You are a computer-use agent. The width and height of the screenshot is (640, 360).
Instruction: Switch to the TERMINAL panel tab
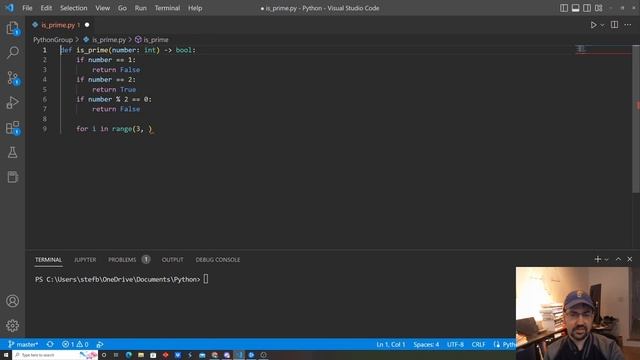click(x=48, y=260)
